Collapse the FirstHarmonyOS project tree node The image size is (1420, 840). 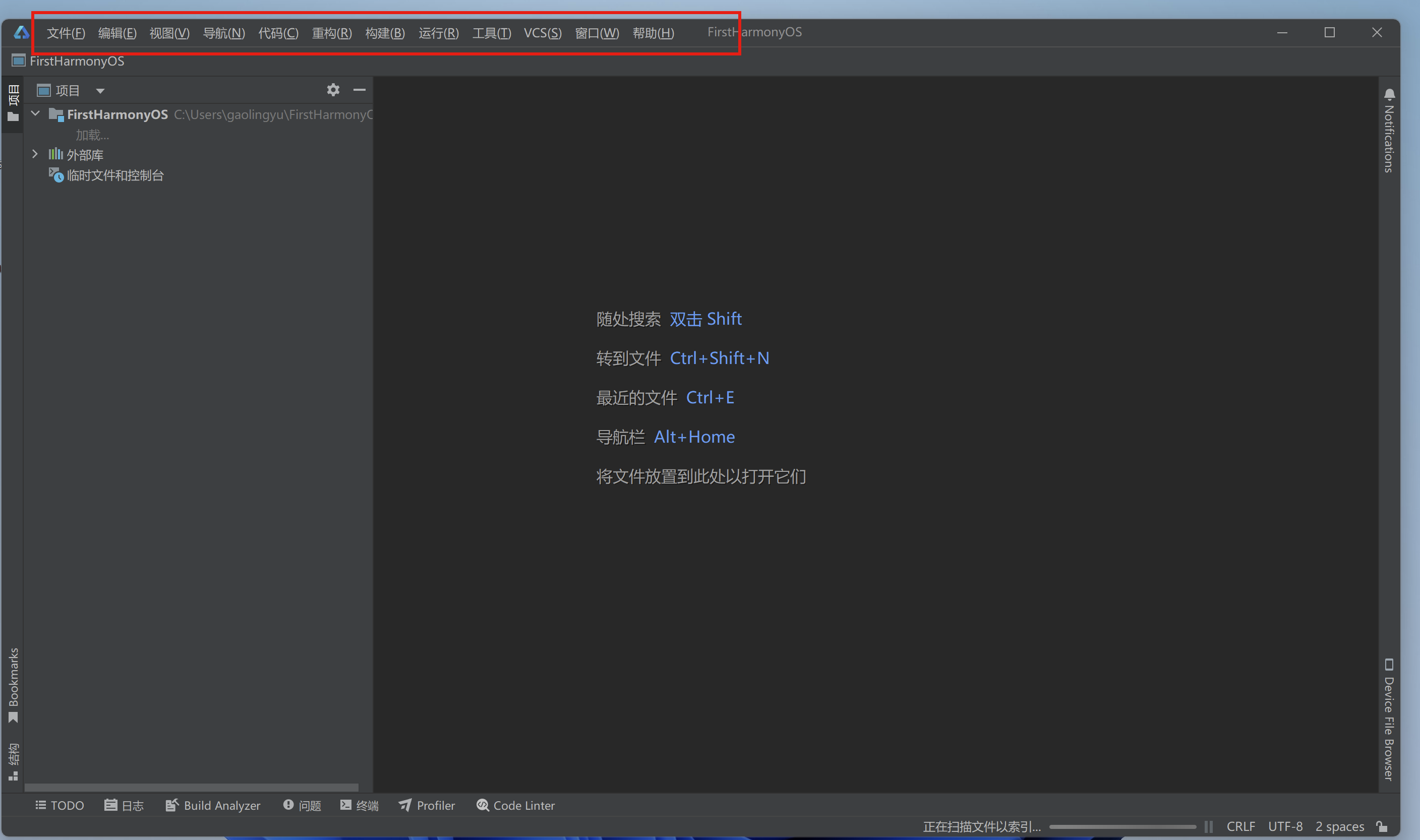tap(36, 114)
